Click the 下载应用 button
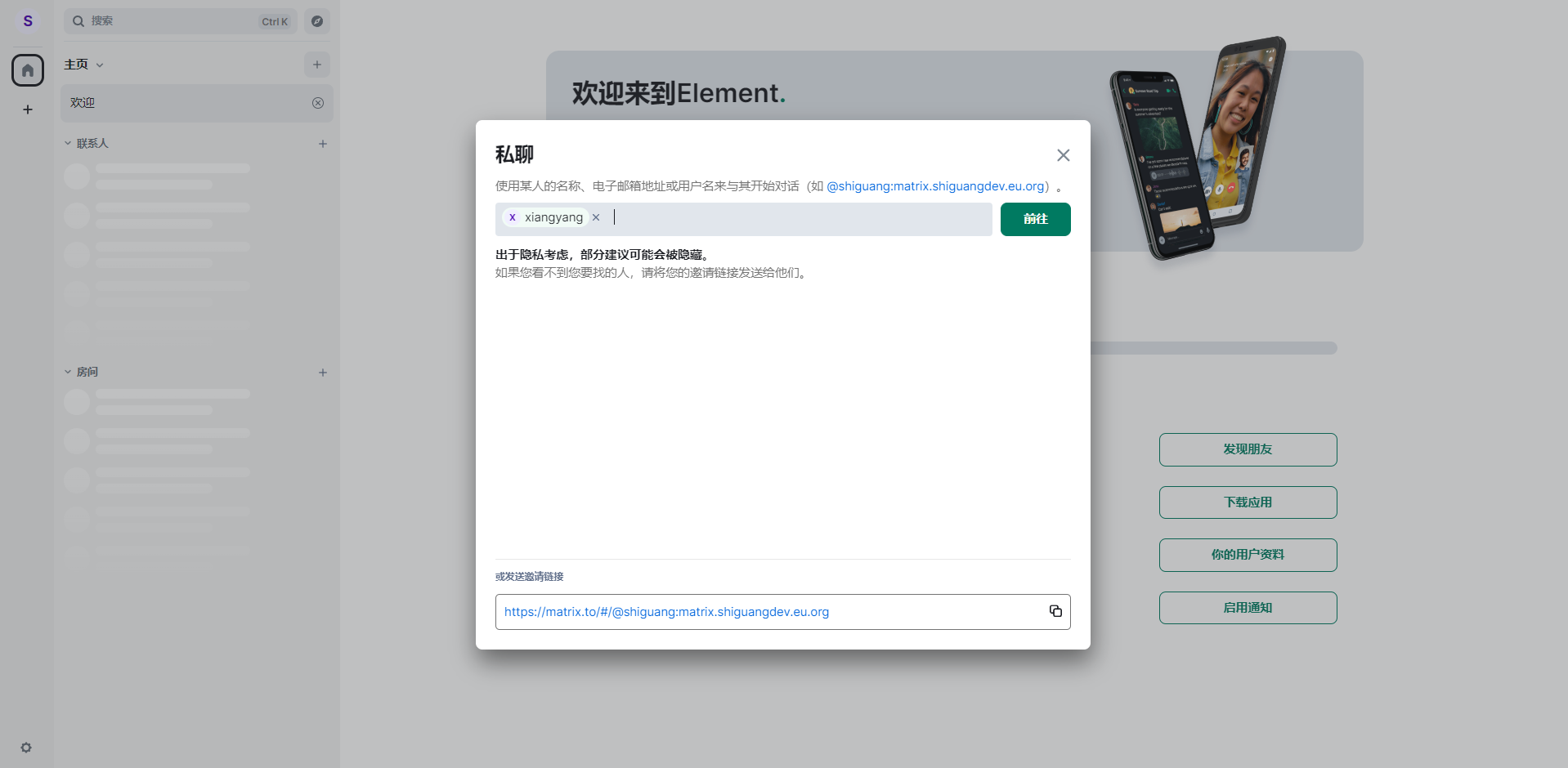Image resolution: width=1568 pixels, height=768 pixels. pos(1248,502)
